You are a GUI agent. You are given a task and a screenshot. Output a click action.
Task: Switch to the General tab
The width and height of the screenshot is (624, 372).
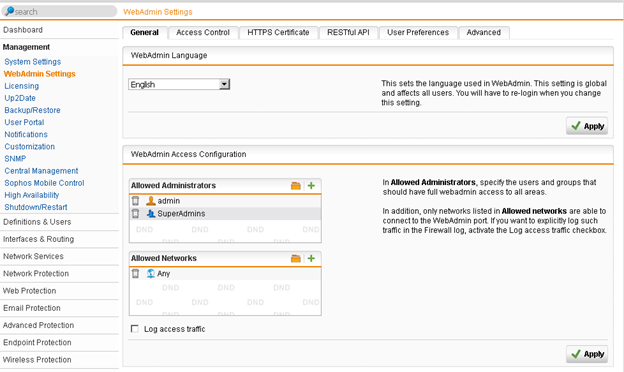(x=144, y=33)
